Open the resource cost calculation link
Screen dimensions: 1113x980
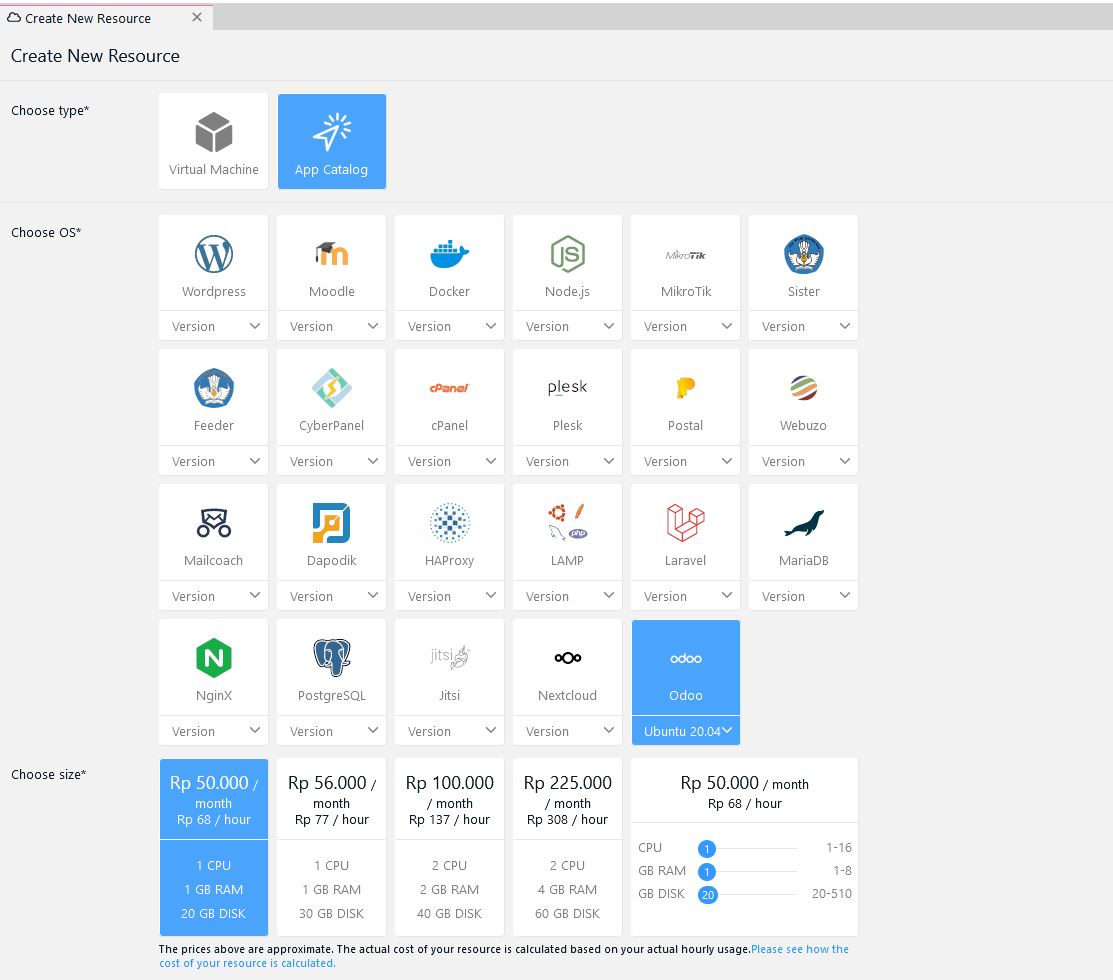(800, 948)
